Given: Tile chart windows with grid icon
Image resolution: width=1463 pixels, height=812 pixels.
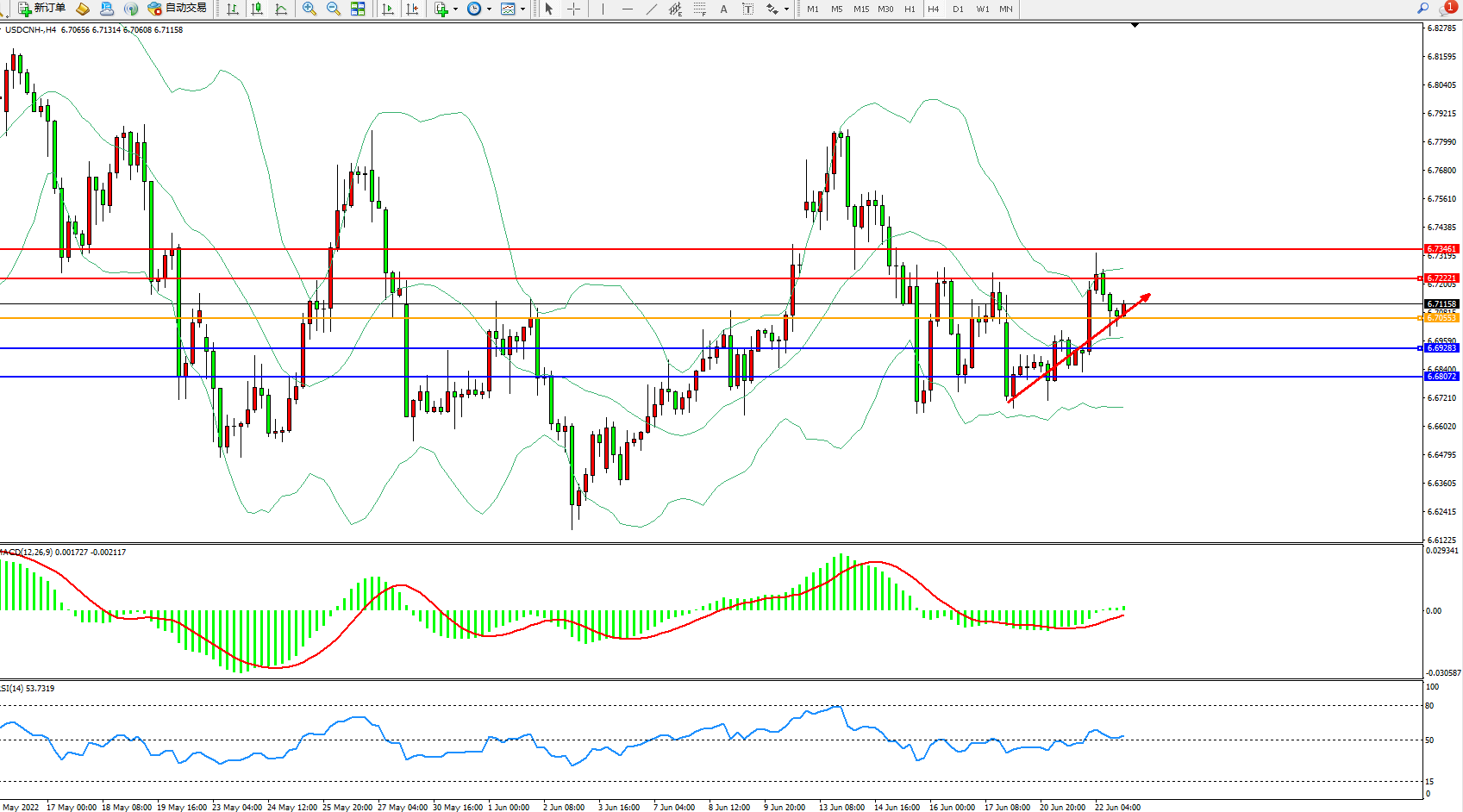Looking at the screenshot, I should [x=358, y=9].
